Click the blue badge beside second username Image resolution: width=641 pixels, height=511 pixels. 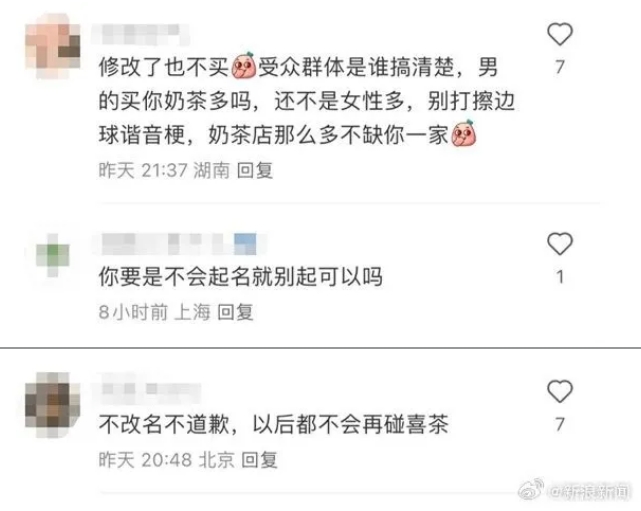pyautogui.click(x=245, y=244)
